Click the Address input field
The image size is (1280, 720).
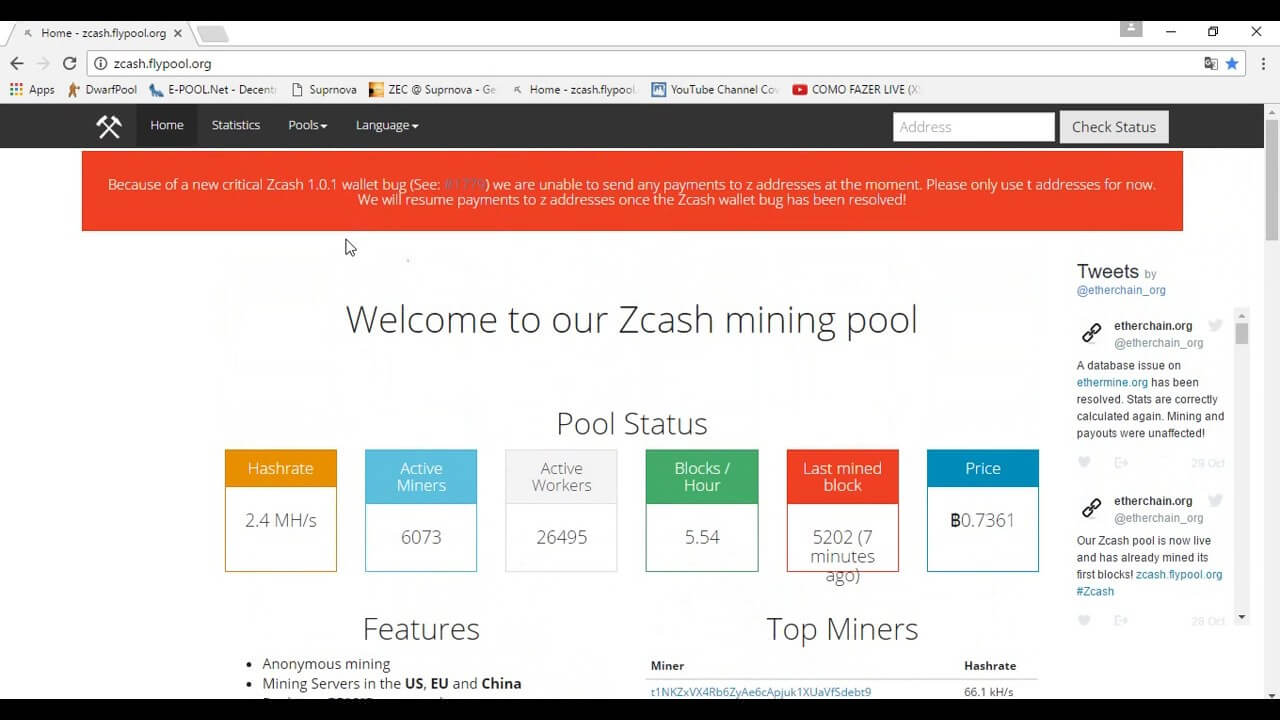point(973,127)
